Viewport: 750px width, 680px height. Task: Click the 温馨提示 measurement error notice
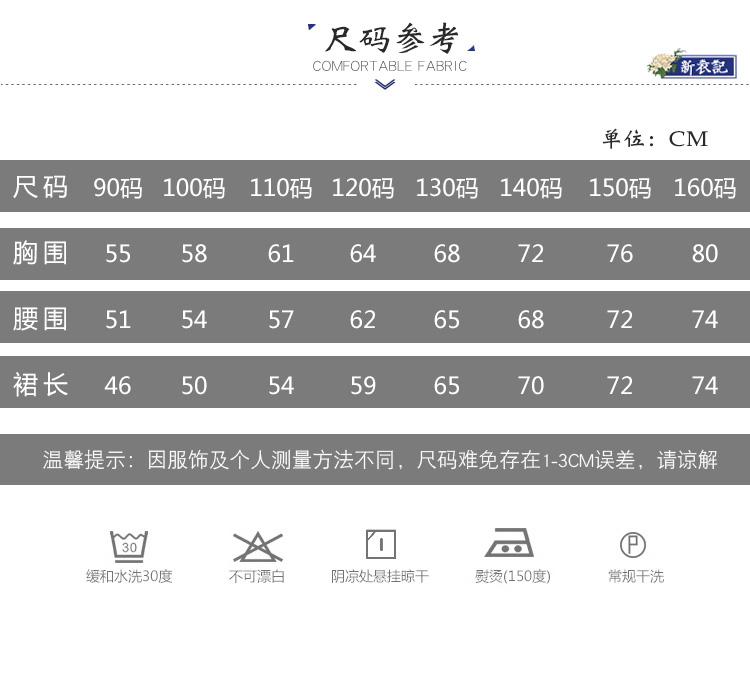[x=380, y=460]
